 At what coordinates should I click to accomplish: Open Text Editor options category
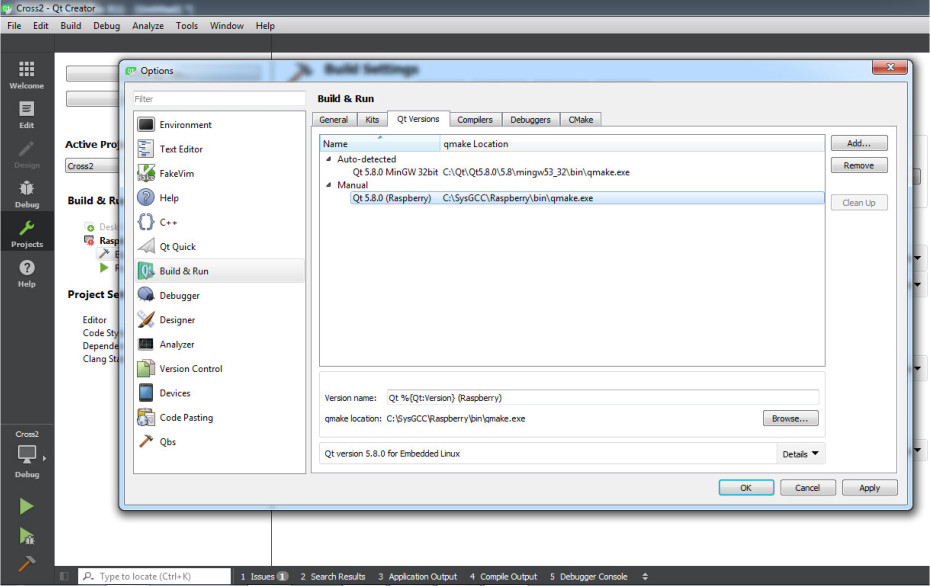(219, 149)
